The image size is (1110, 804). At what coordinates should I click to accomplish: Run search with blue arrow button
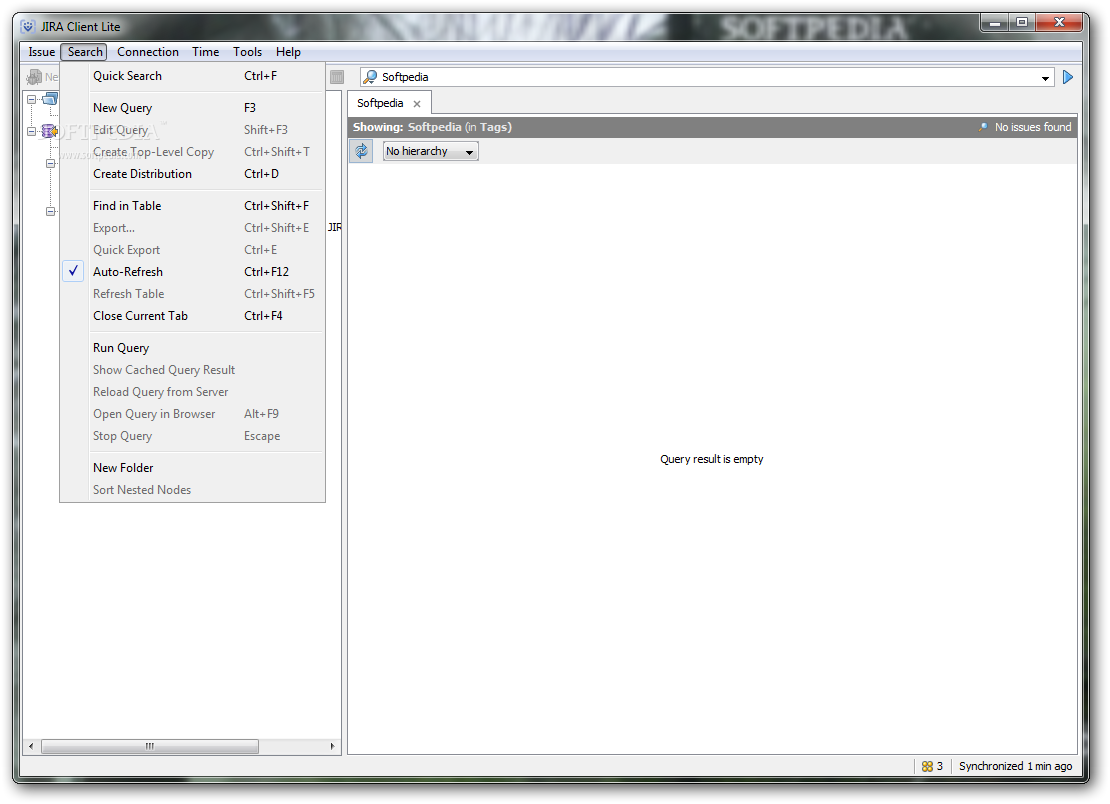[1068, 77]
